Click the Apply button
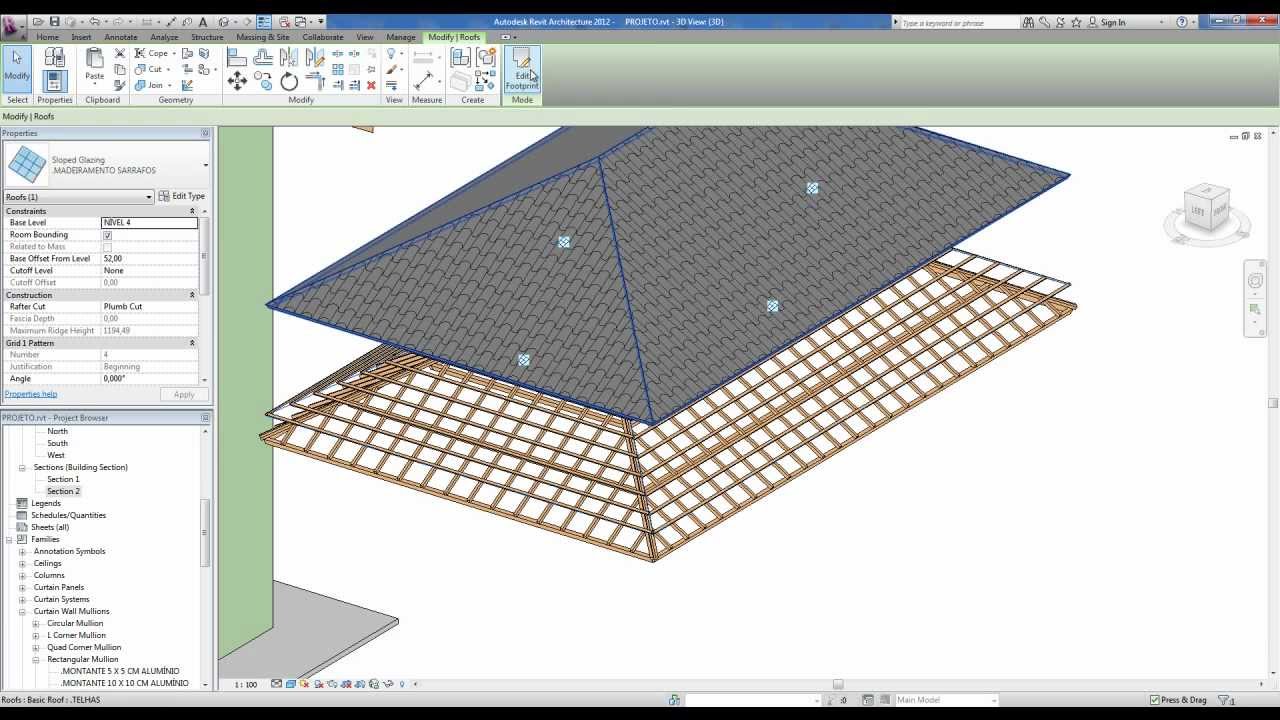1280x720 pixels. [x=184, y=394]
